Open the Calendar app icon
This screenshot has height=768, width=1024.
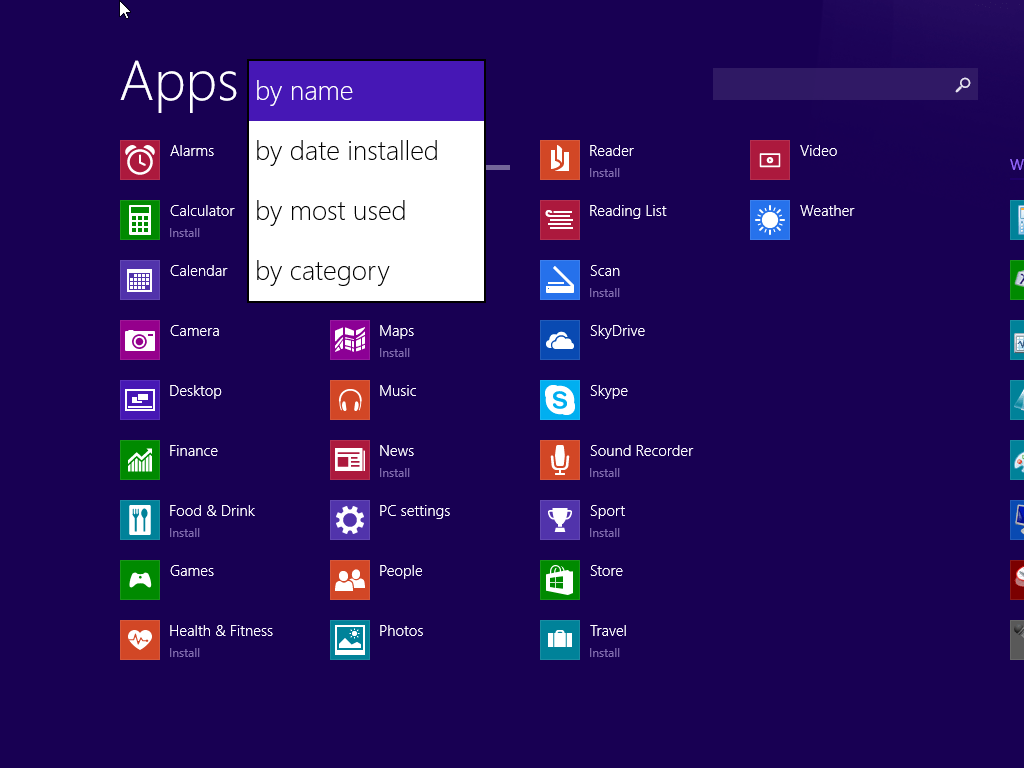pos(140,280)
